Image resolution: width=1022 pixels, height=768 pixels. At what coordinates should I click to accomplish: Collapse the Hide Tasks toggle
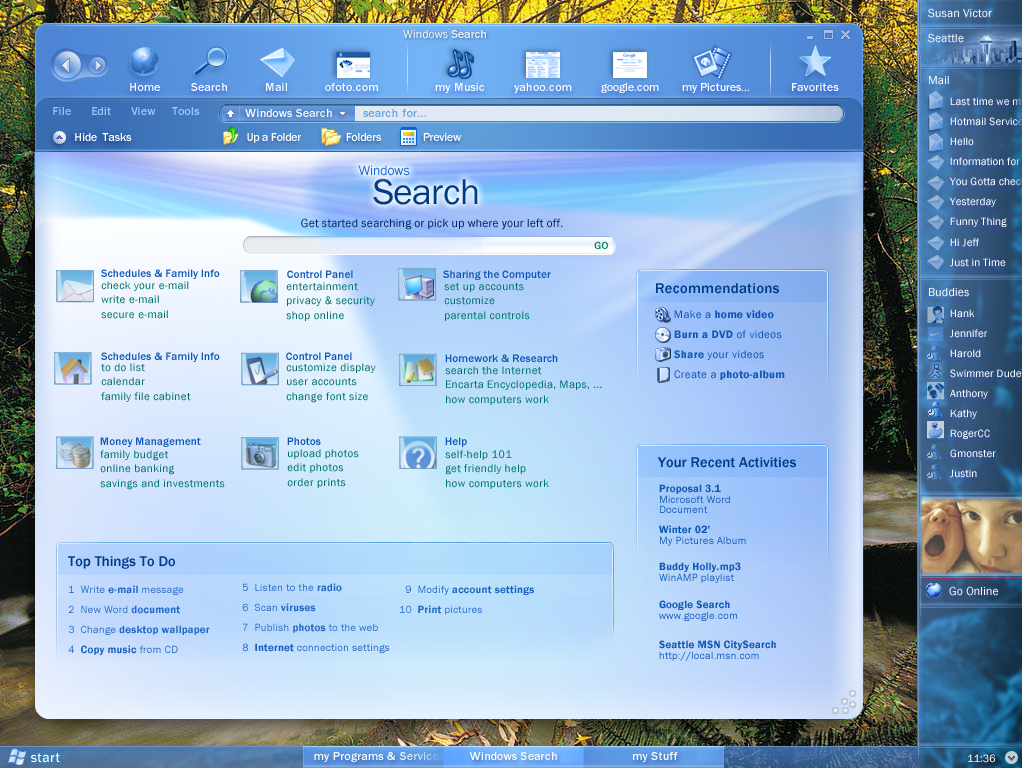92,137
